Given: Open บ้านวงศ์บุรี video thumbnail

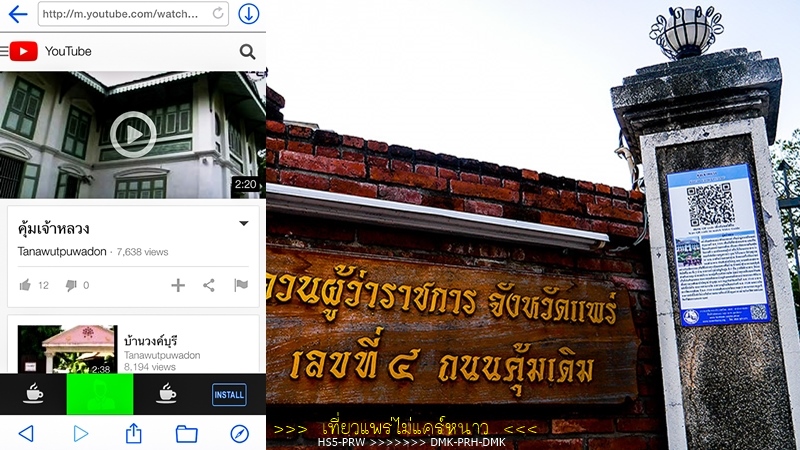Looking at the screenshot, I should (x=67, y=349).
